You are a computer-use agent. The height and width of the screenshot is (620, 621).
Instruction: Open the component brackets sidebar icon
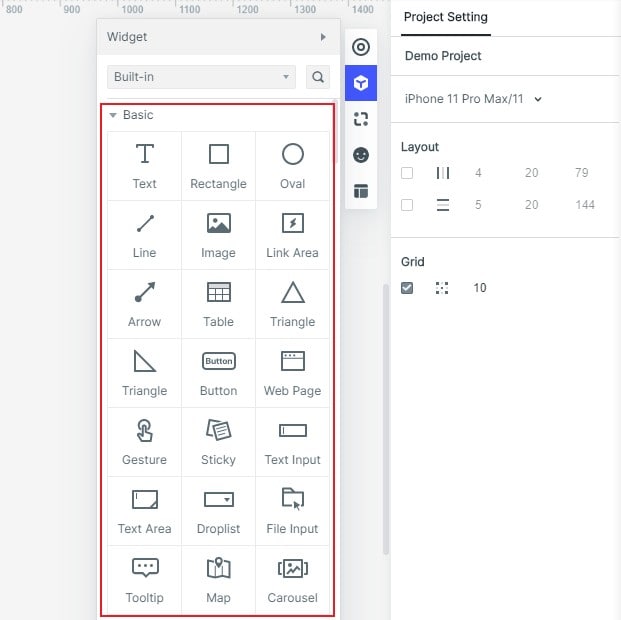[x=361, y=119]
